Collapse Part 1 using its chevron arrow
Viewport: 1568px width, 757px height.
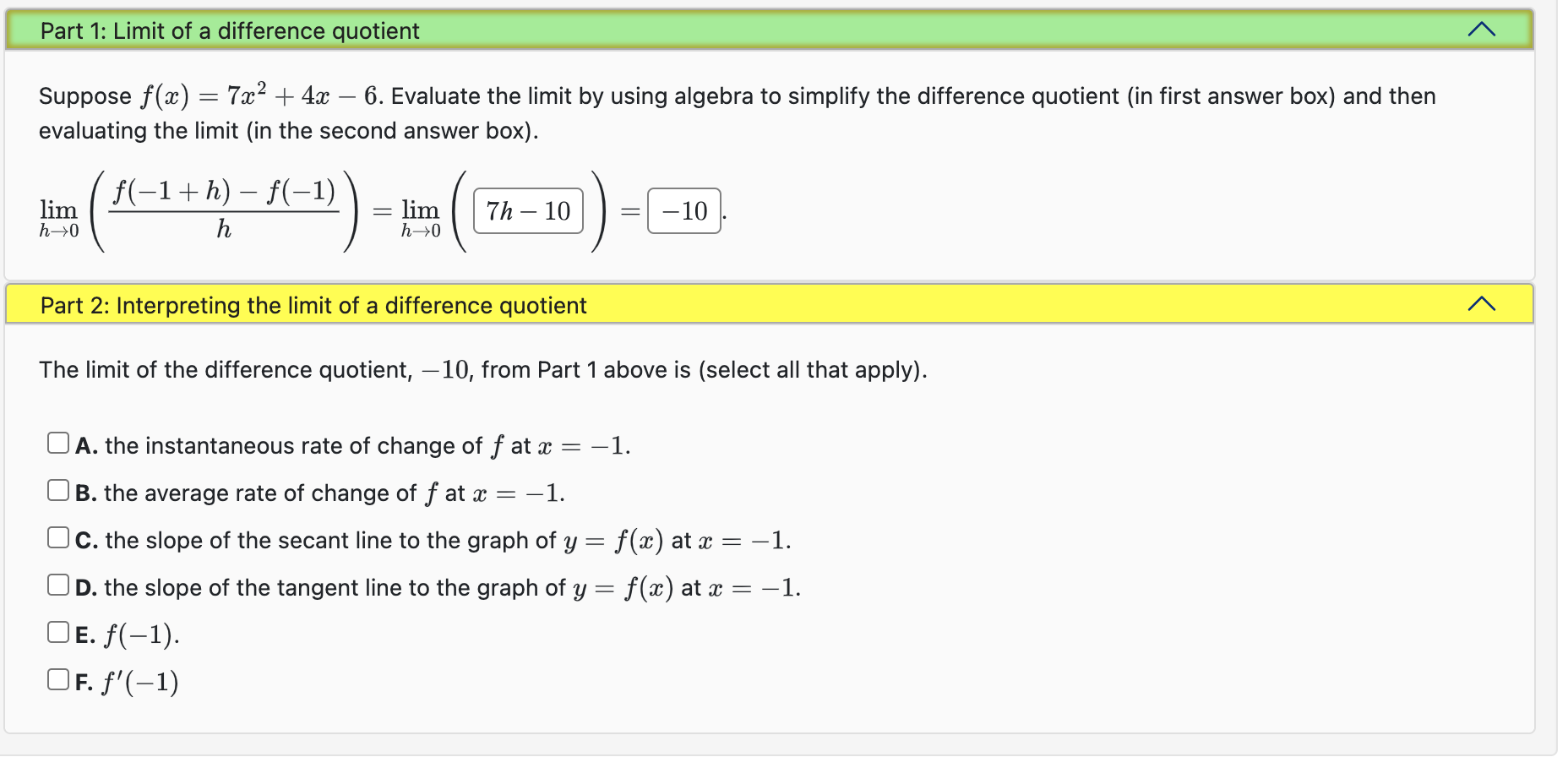tap(1481, 29)
